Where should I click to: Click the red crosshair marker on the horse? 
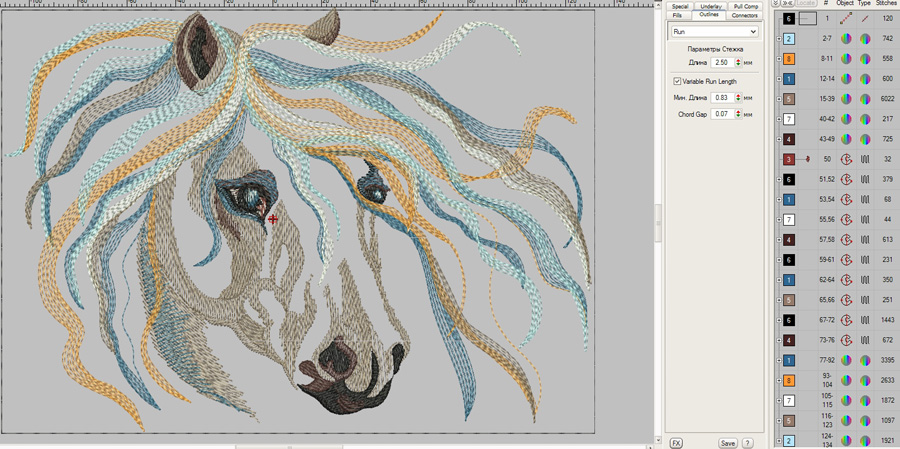(x=273, y=218)
